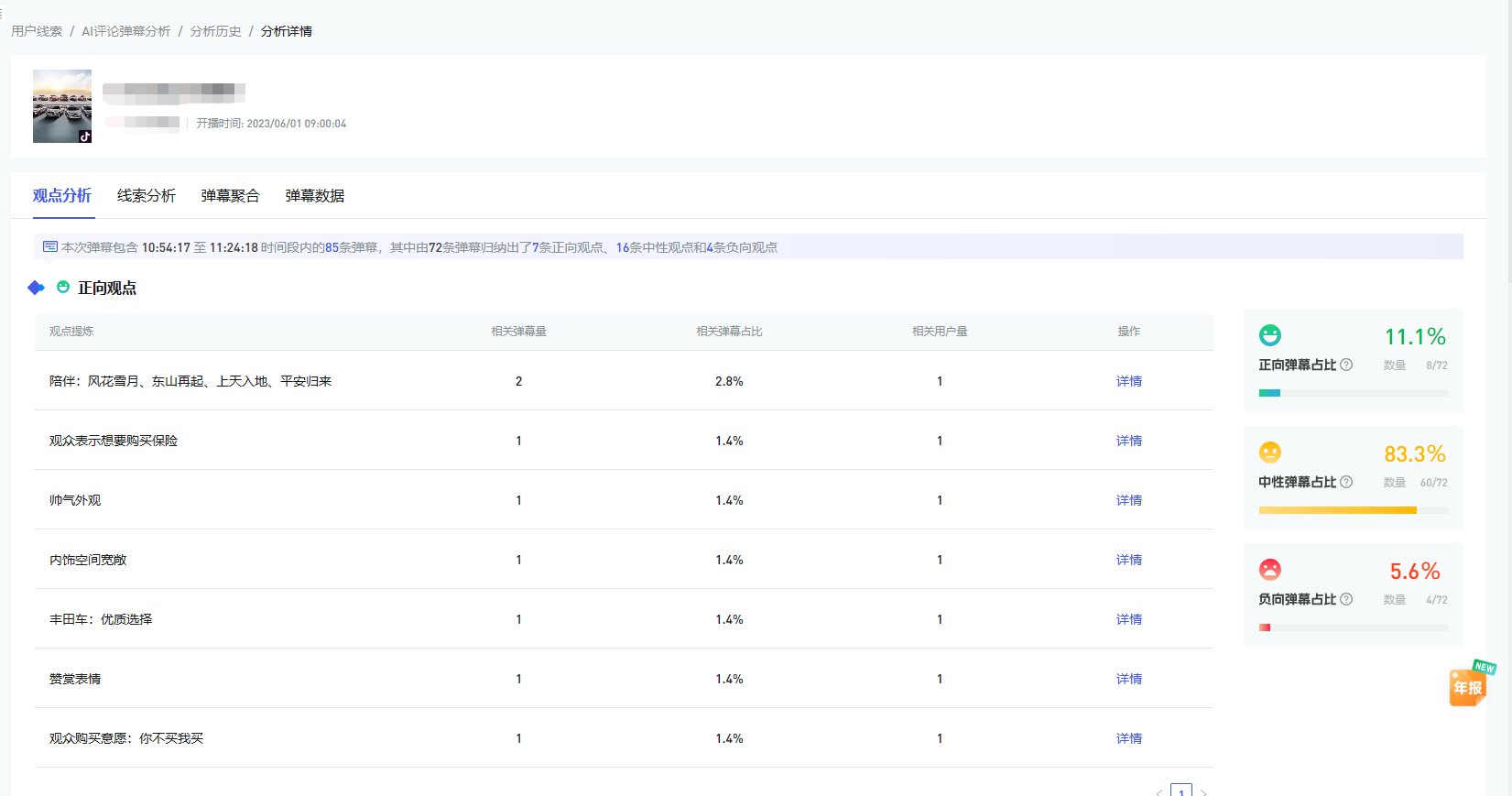Click the livestream cover thumbnail image
Screen dimensions: 1512x796
(62, 106)
